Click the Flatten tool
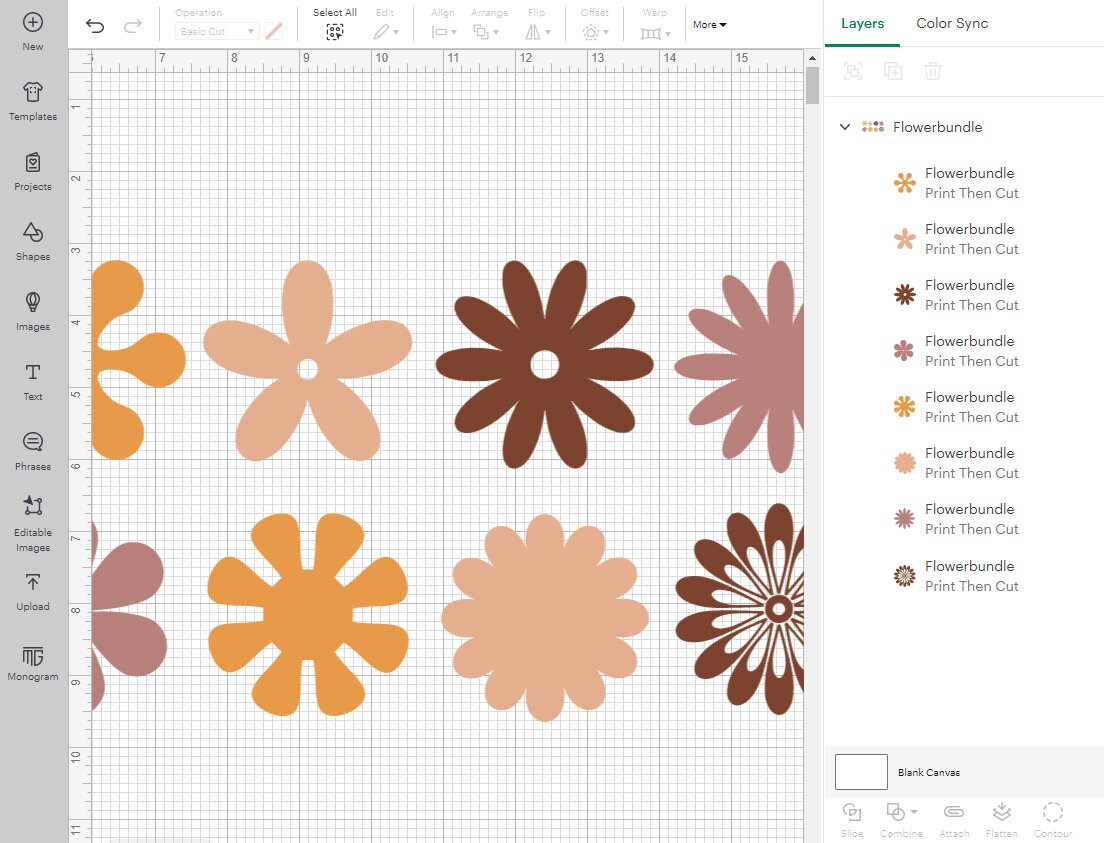Viewport: 1104px width, 843px height. (1001, 818)
